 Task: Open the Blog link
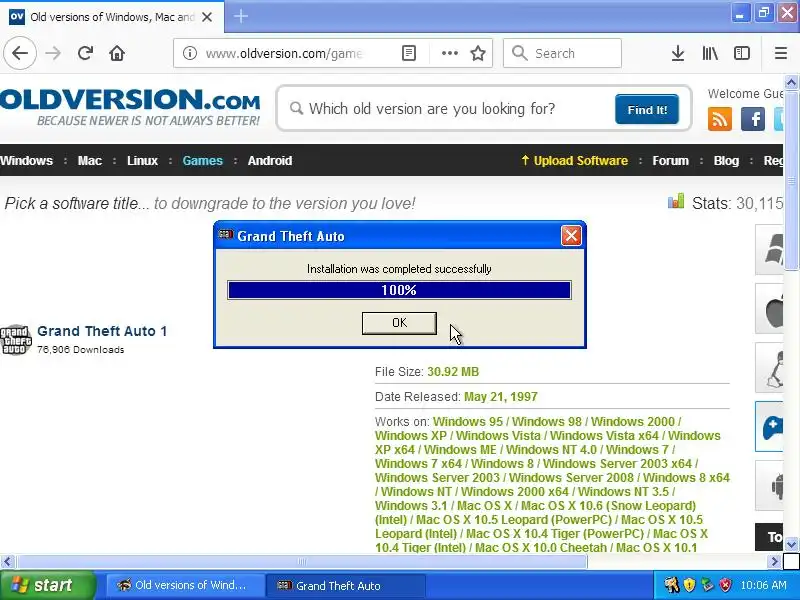tap(726, 161)
